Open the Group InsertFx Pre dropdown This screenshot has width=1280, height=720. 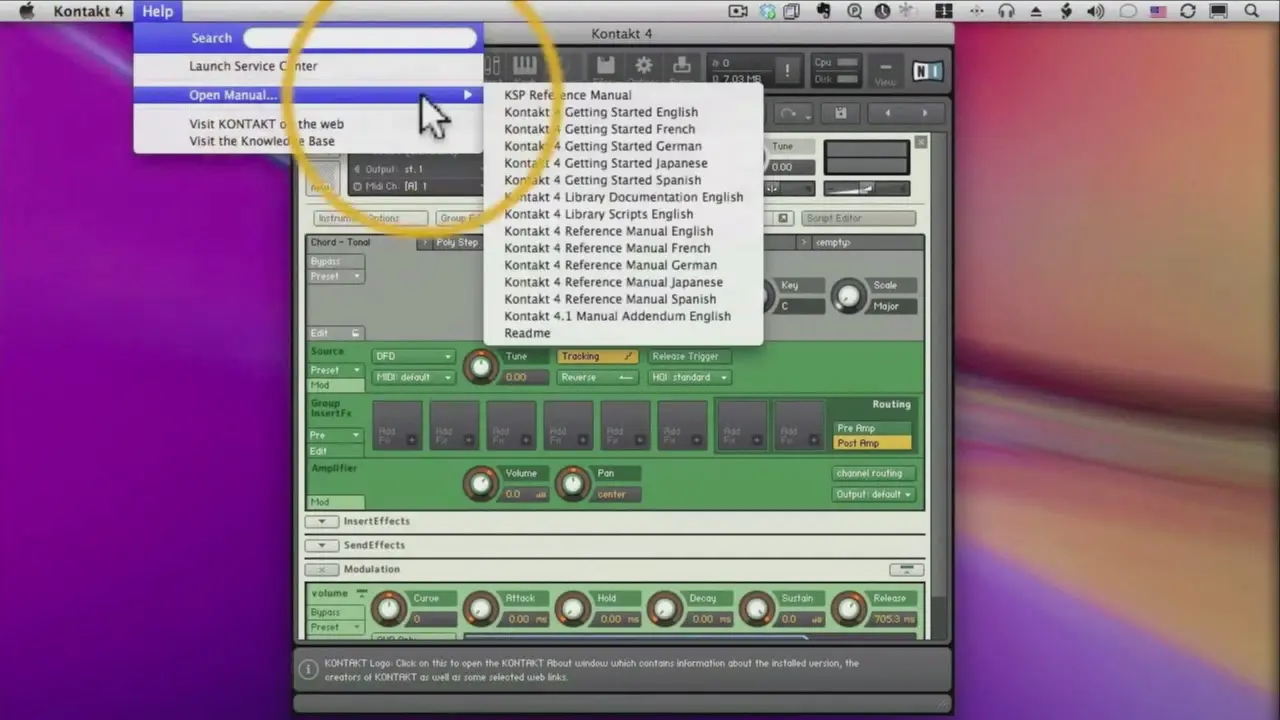click(336, 435)
